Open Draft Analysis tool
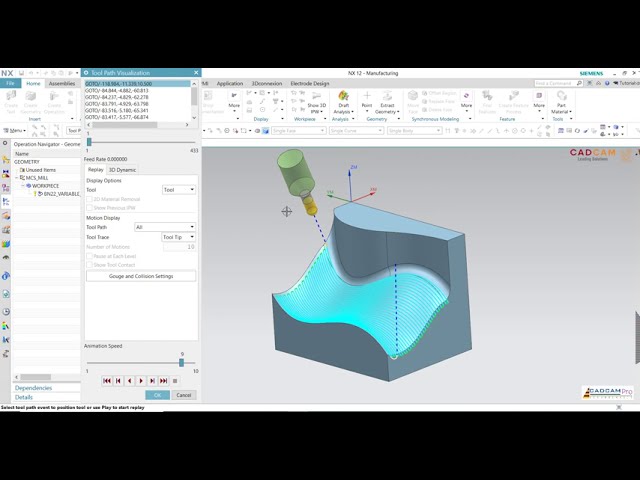The image size is (640, 480). point(343,102)
